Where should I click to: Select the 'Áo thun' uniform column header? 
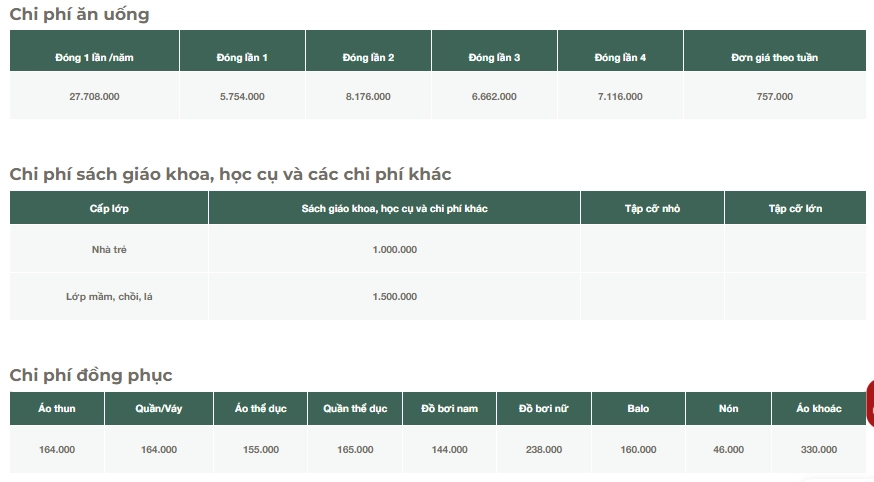[x=57, y=409]
